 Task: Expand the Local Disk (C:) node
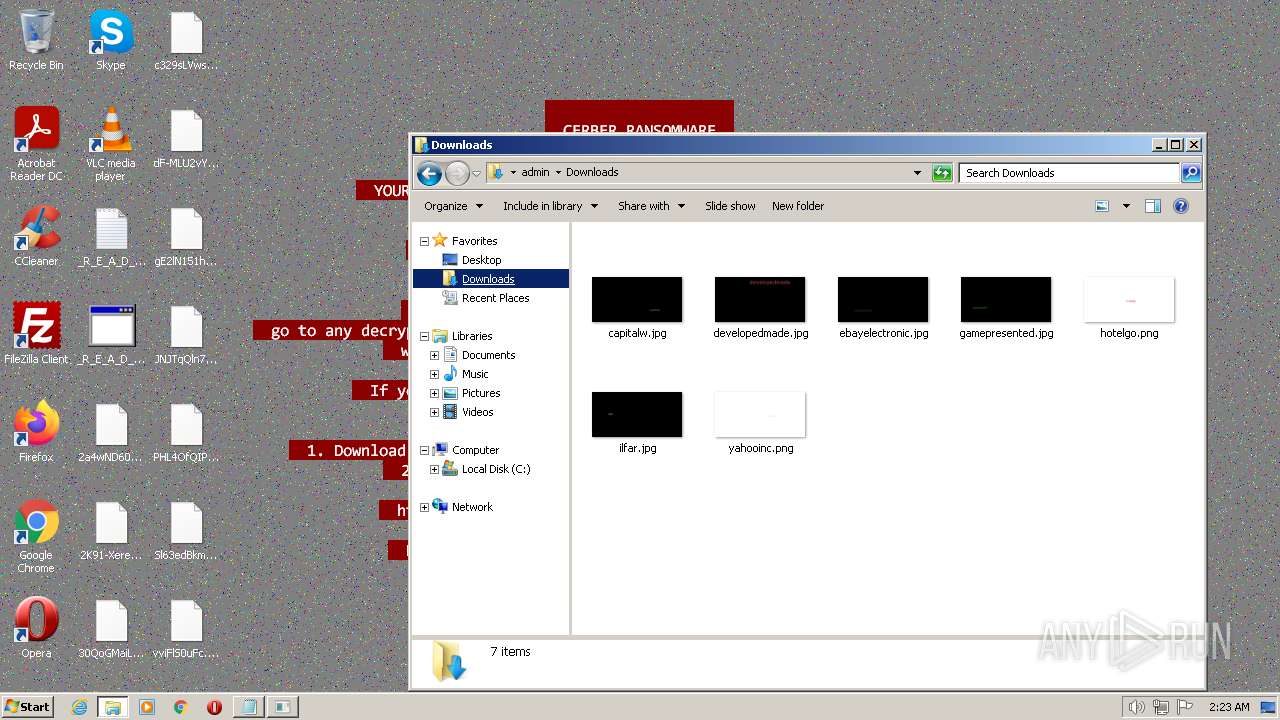(x=434, y=469)
